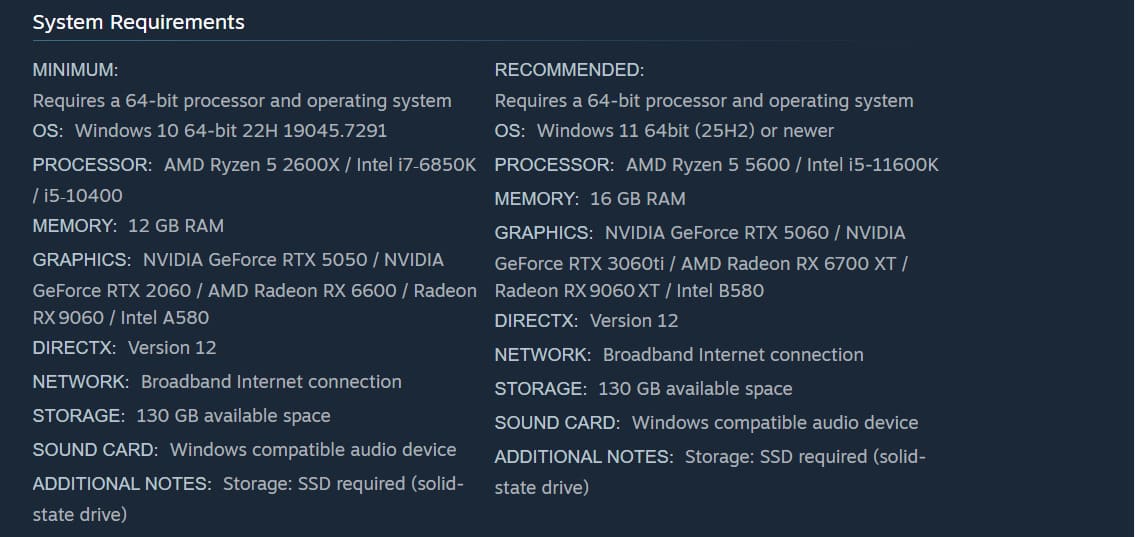Viewport: 1135px width, 537px height.
Task: Click the recommended OS Windows 11 line
Action: click(x=664, y=131)
